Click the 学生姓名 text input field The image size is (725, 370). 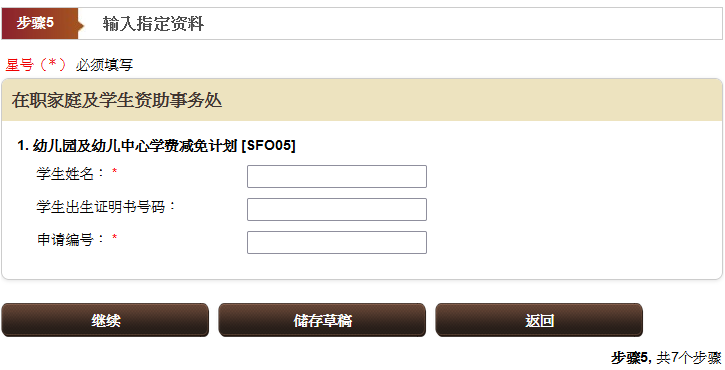337,176
